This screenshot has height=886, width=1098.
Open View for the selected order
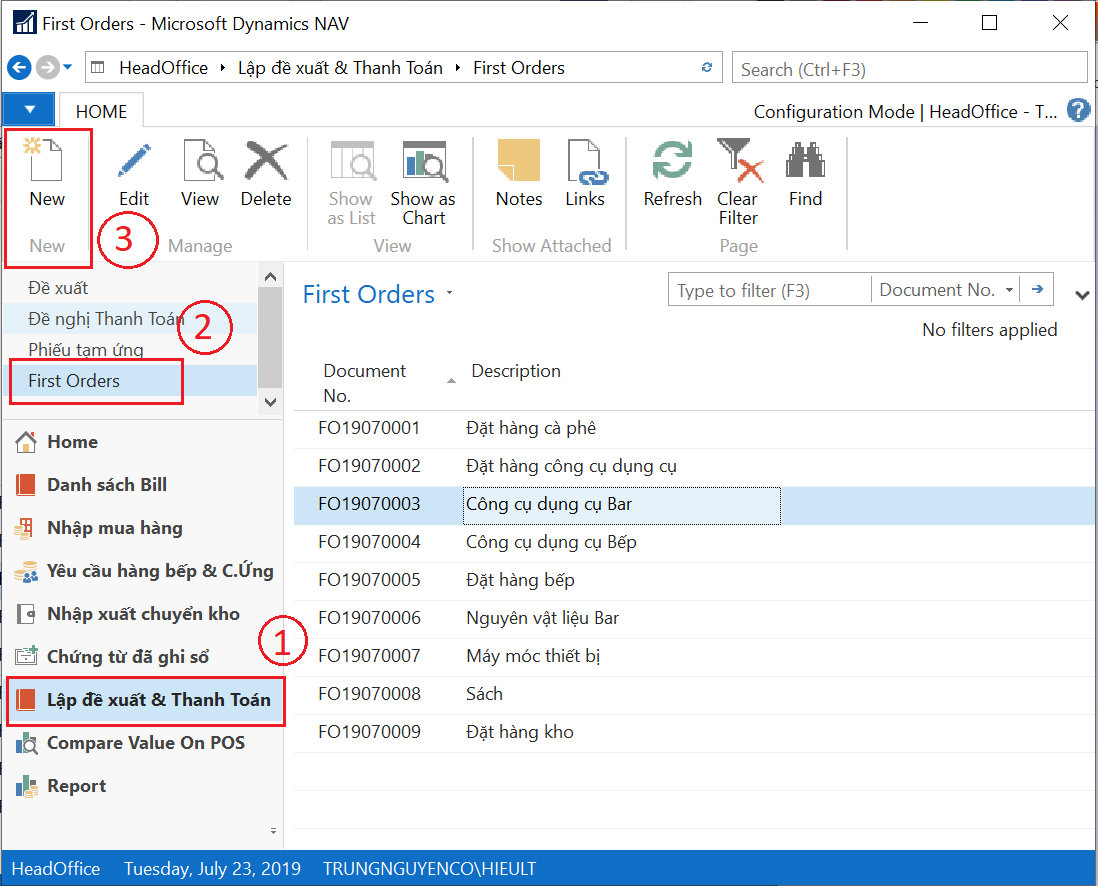click(200, 174)
